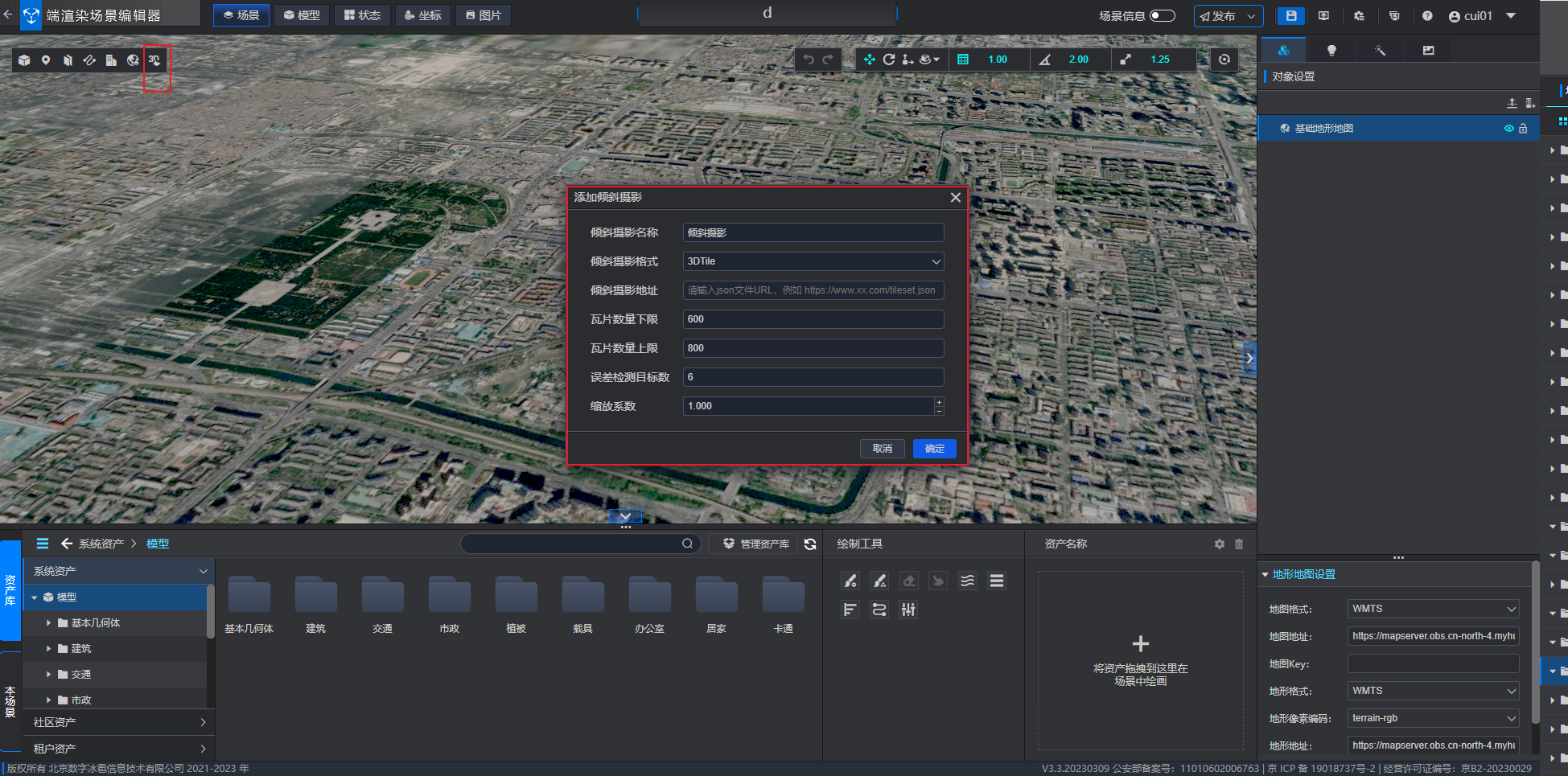Click the 取消 button
Viewport: 1568px width, 776px height.
coord(883,449)
